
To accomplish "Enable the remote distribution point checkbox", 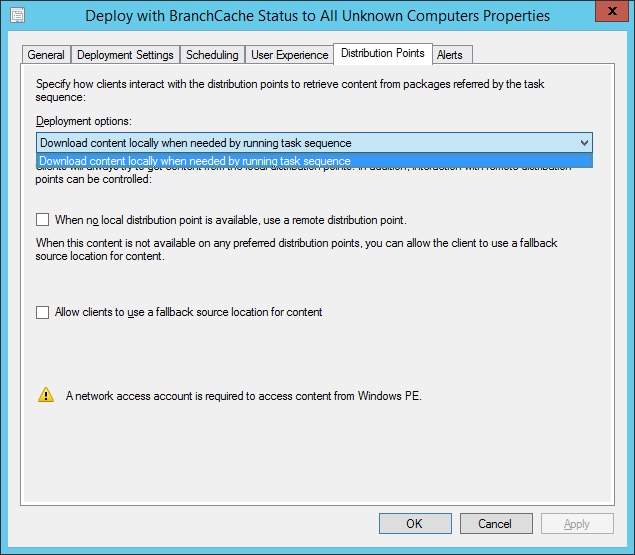I will pyautogui.click(x=42, y=219).
